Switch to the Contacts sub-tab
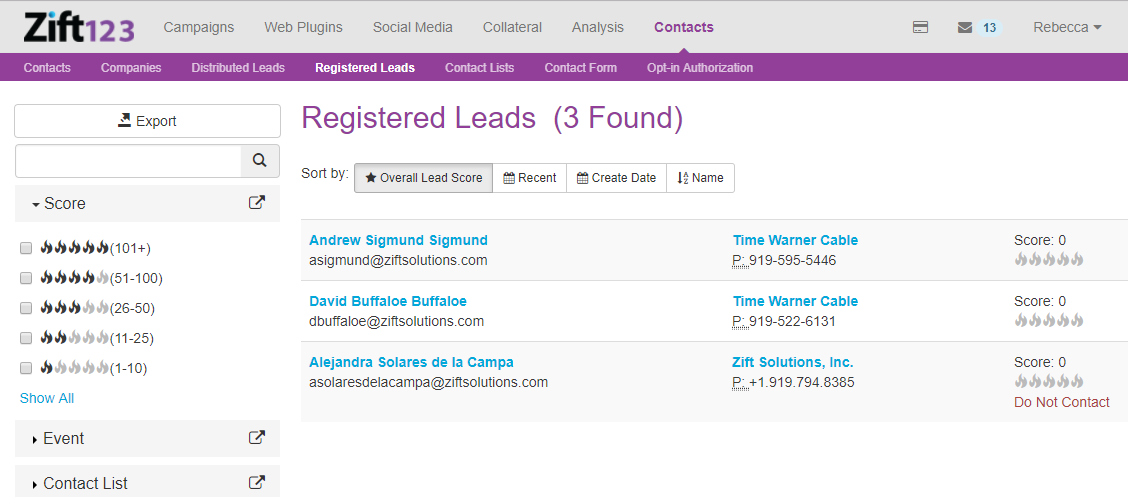This screenshot has width=1128, height=497. click(x=47, y=68)
